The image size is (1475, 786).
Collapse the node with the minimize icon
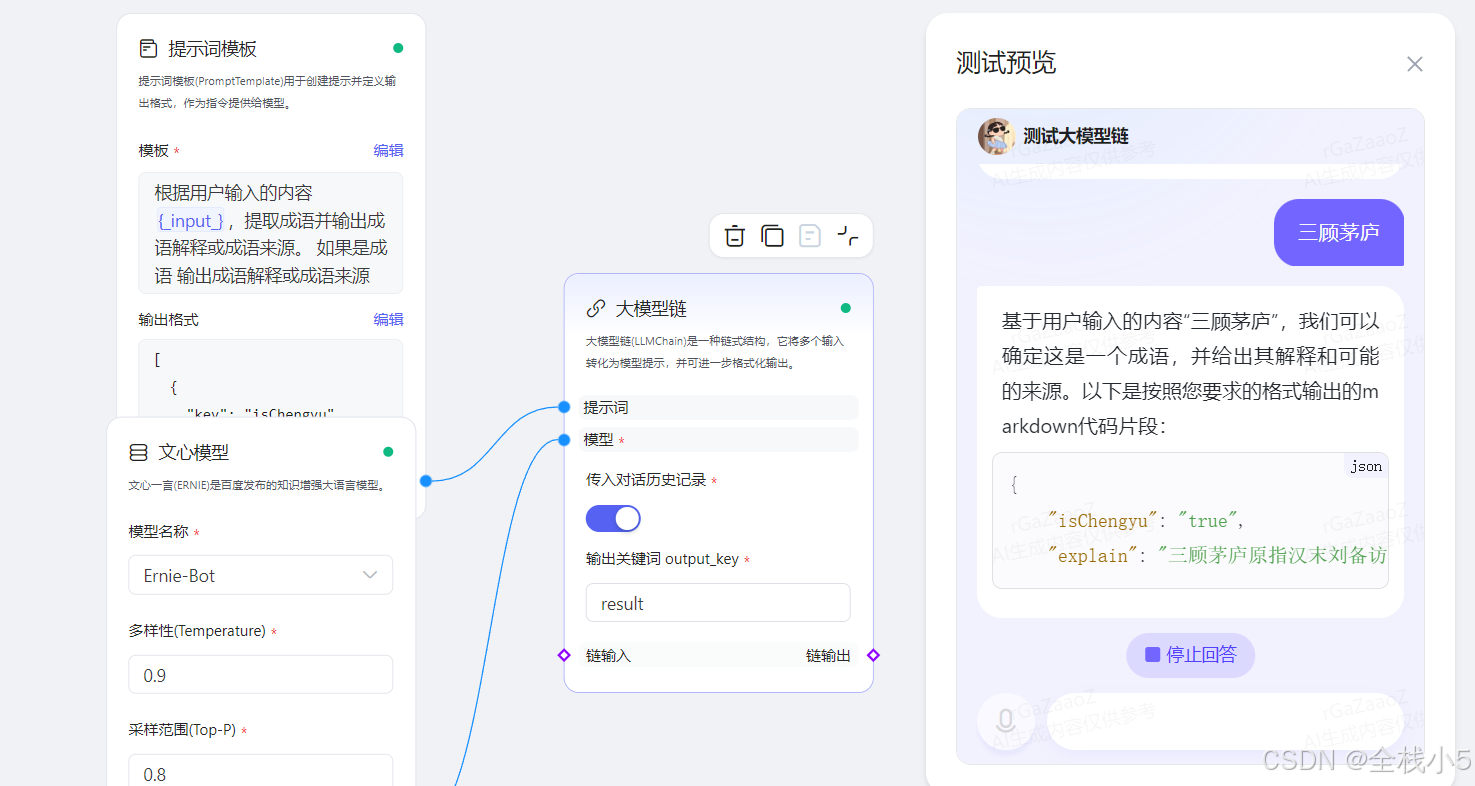(x=848, y=236)
